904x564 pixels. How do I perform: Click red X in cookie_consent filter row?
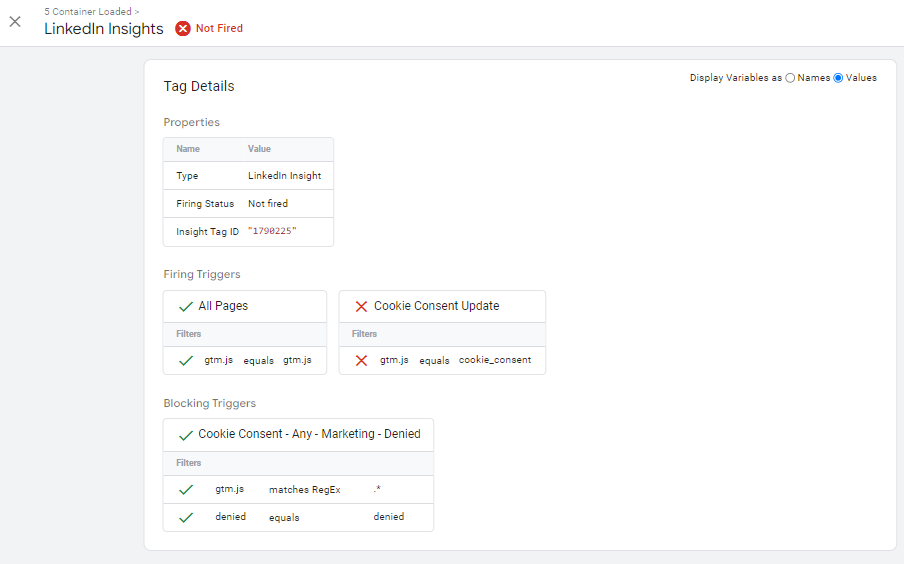tap(361, 360)
